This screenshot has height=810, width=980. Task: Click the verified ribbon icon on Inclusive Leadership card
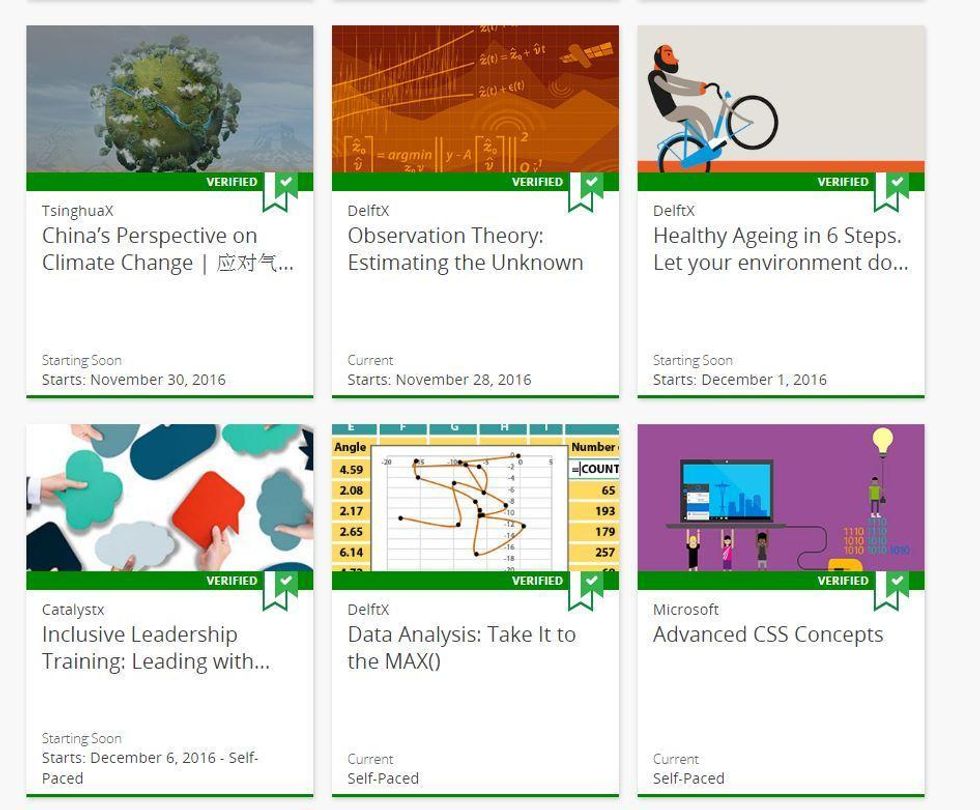tap(280, 588)
